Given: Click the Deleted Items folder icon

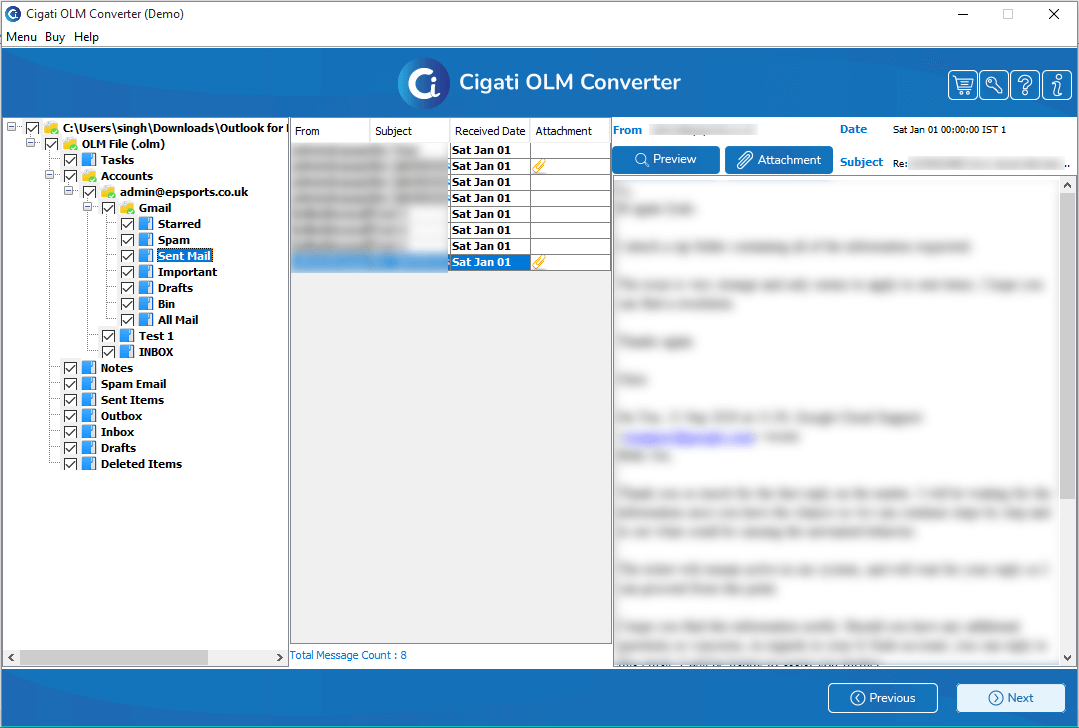Looking at the screenshot, I should click(89, 464).
